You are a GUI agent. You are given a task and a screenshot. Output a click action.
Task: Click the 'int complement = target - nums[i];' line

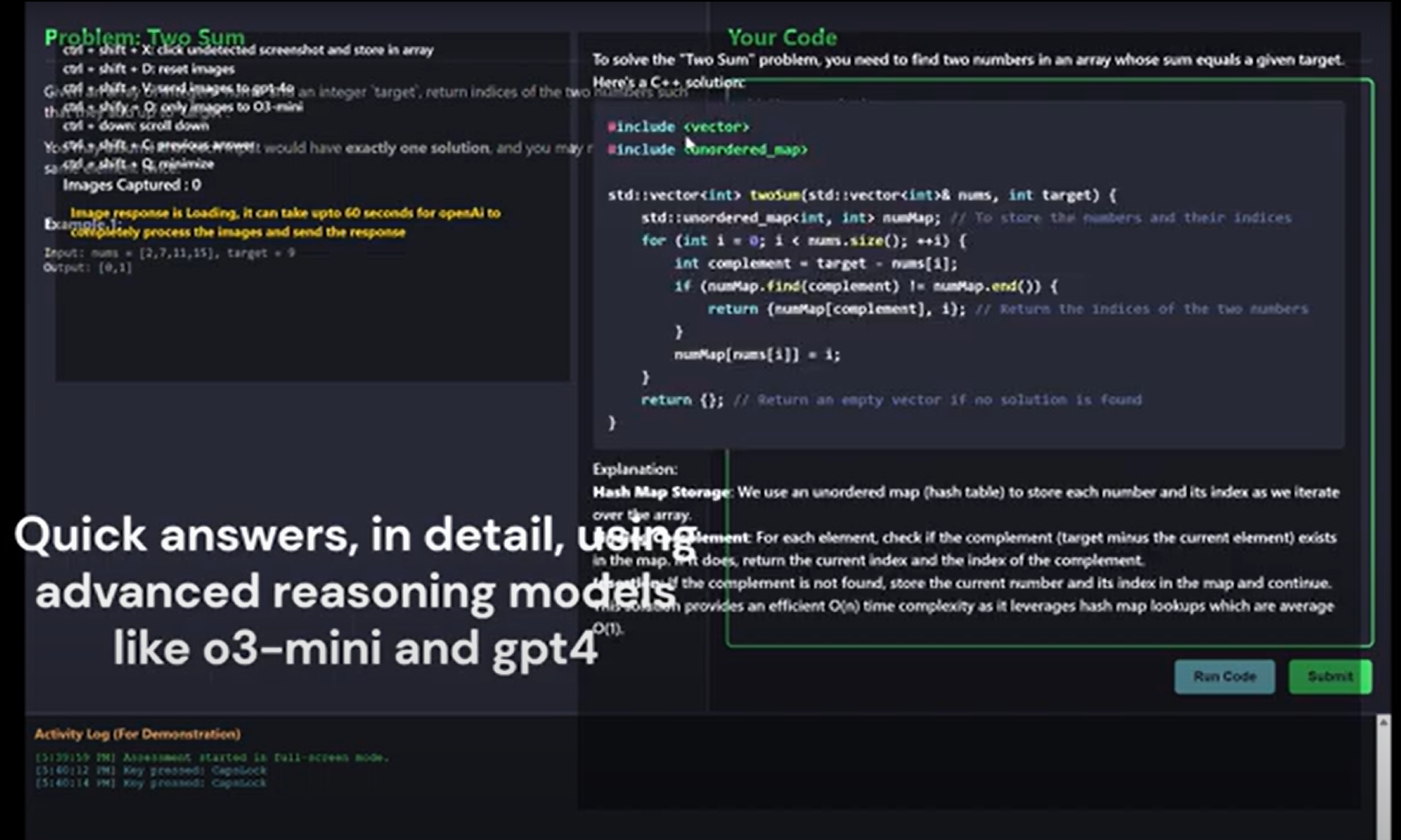(x=816, y=264)
